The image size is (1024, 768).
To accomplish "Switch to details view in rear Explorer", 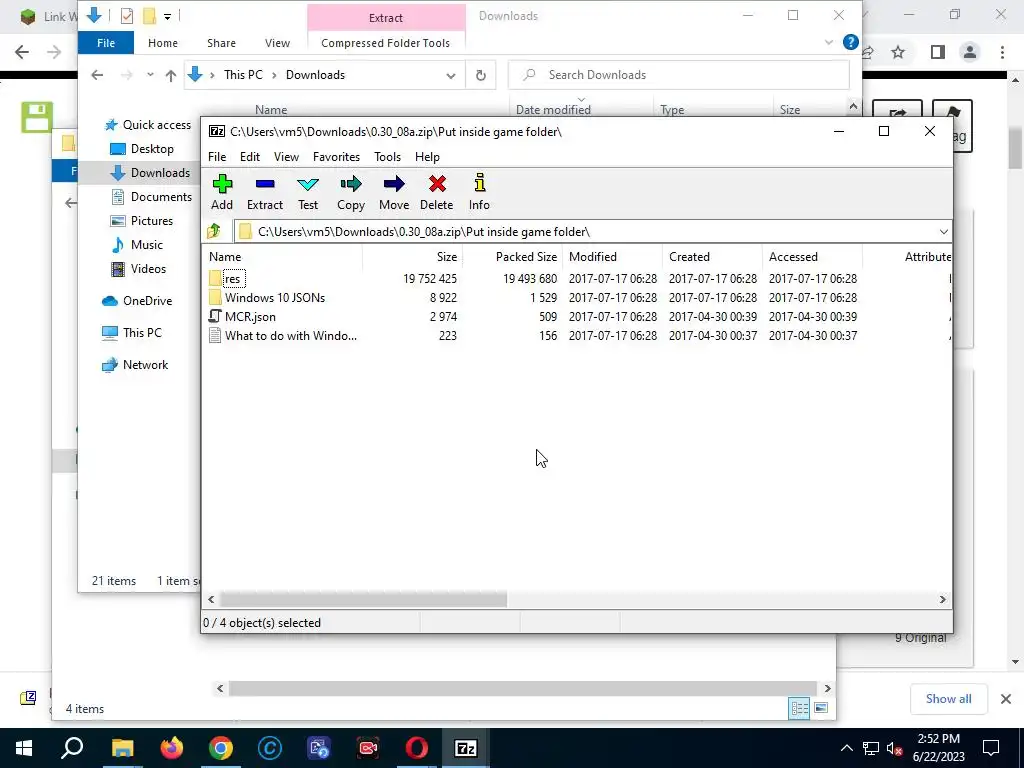I will 799,709.
